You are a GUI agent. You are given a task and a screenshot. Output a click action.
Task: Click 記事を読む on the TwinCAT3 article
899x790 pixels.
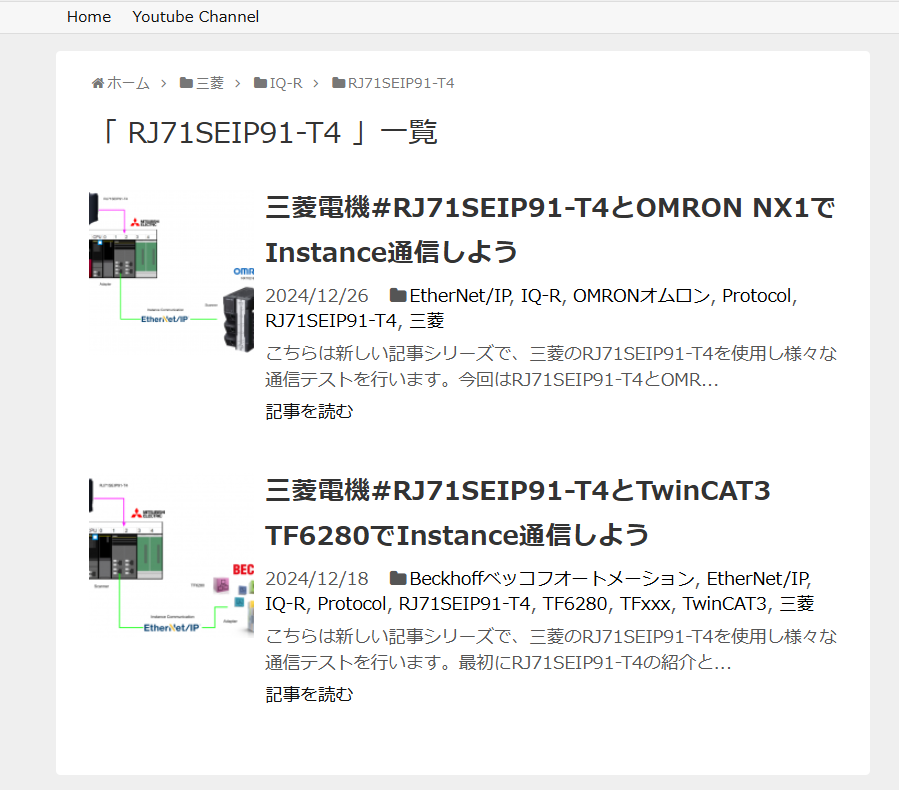(308, 693)
